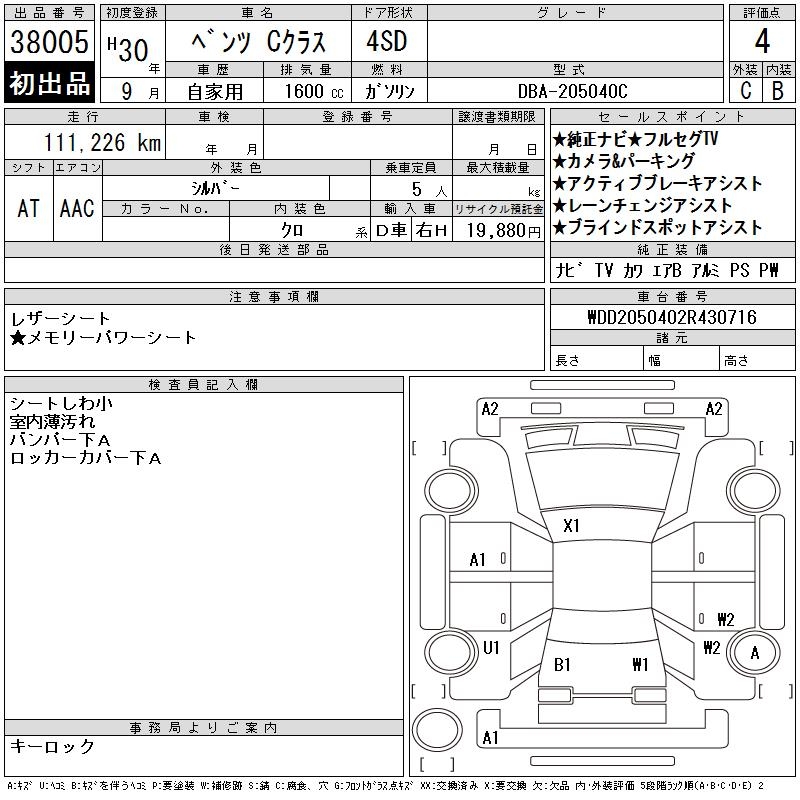Image resolution: width=800 pixels, height=800 pixels.
Task: Select the 検査員記入欄 section header
Action: tap(204, 385)
